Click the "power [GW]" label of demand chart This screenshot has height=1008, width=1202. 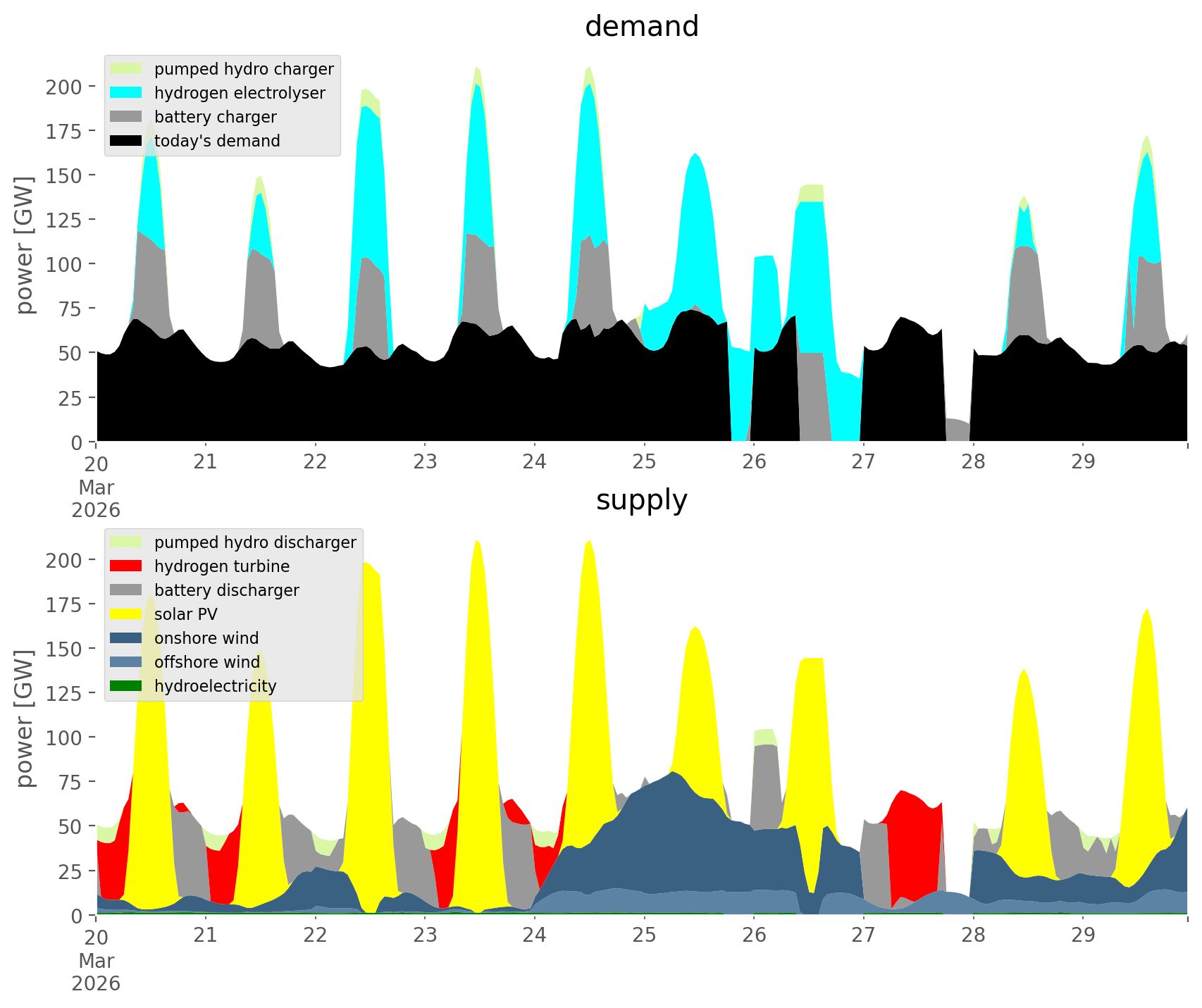tap(25, 245)
